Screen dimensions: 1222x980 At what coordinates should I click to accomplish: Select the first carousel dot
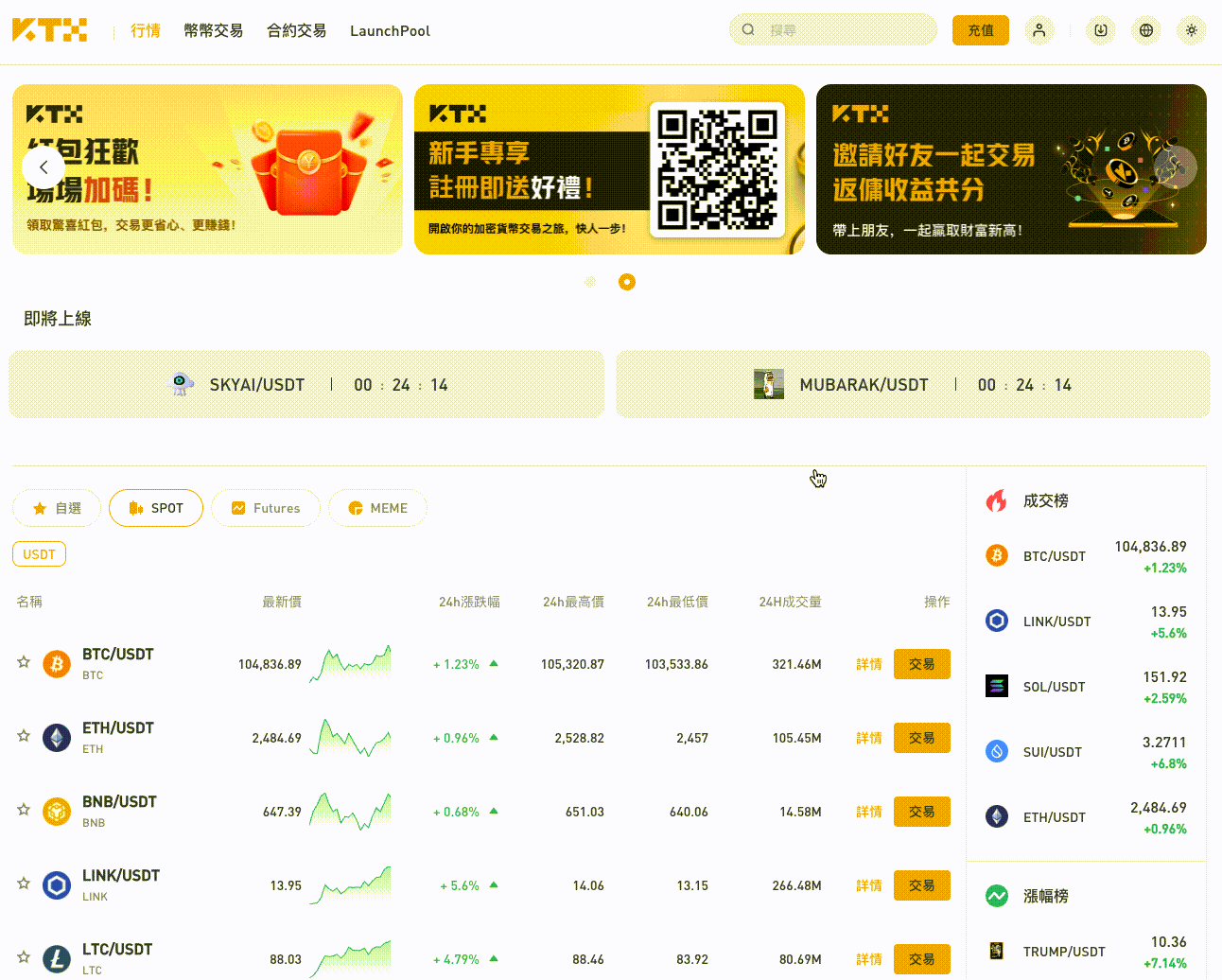coord(590,282)
